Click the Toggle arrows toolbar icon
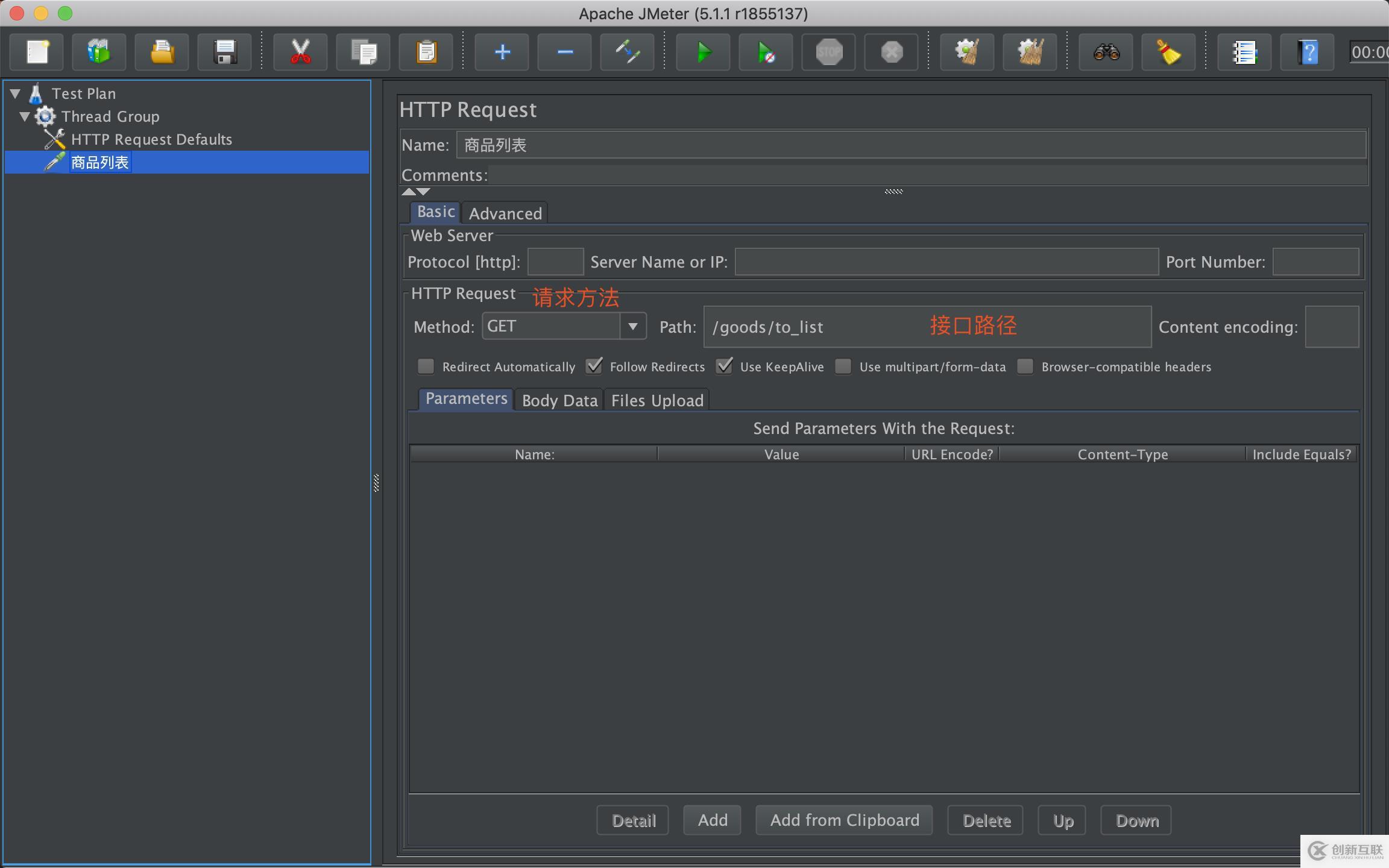This screenshot has height=868, width=1389. click(627, 52)
